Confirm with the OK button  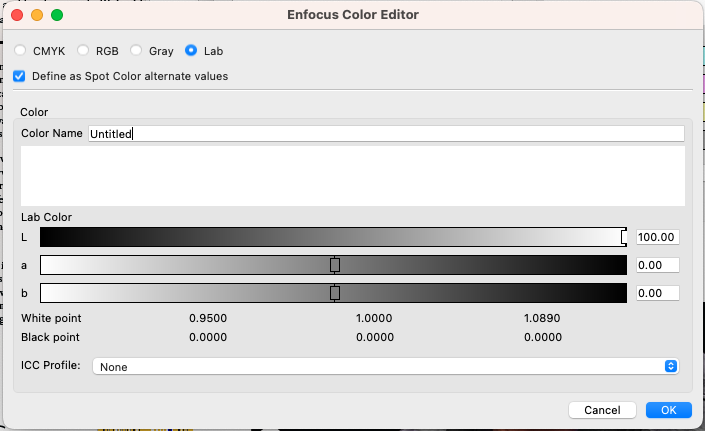[x=669, y=410]
